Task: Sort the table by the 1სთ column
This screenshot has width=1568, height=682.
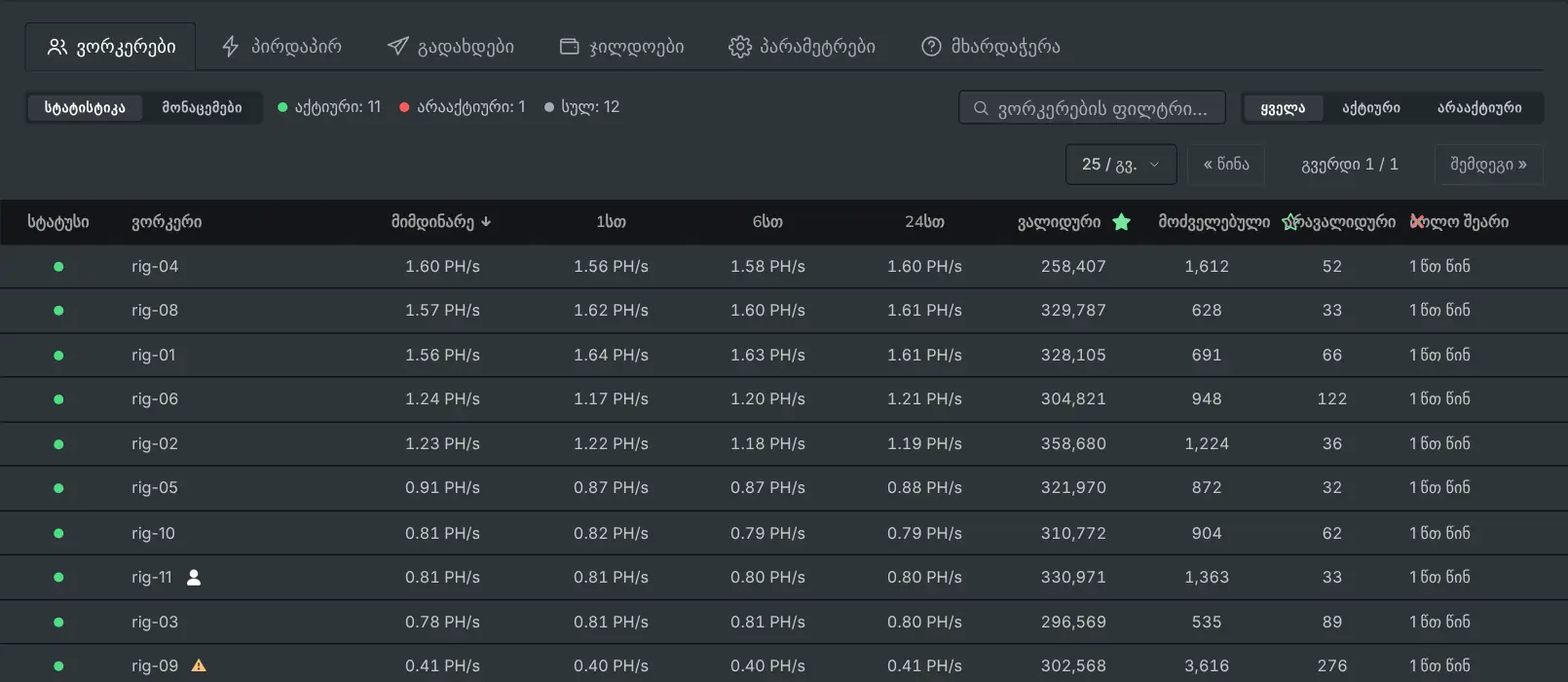Action: (x=611, y=222)
